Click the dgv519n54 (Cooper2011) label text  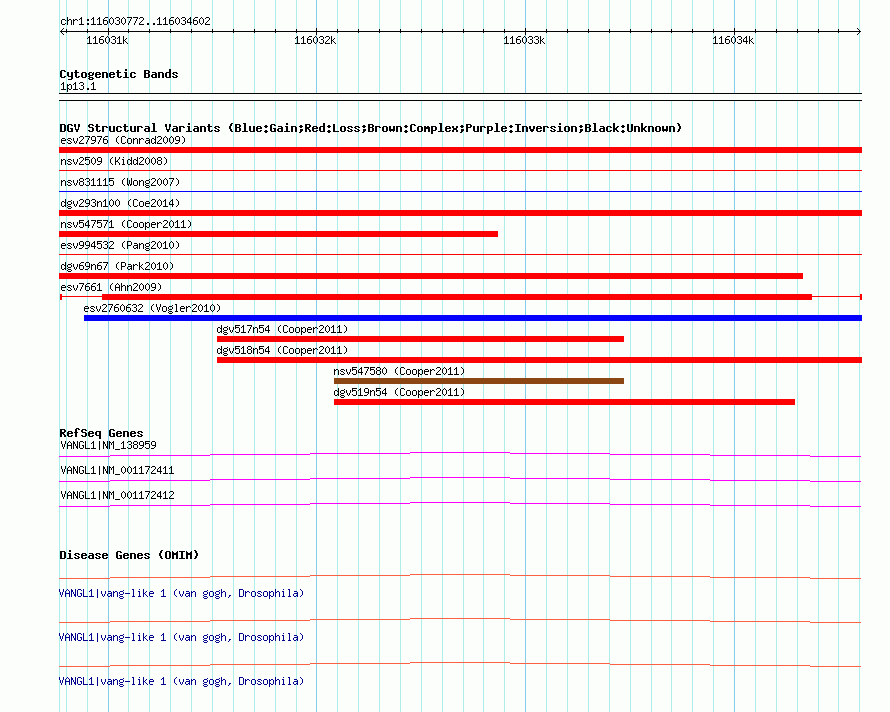pyautogui.click(x=399, y=392)
